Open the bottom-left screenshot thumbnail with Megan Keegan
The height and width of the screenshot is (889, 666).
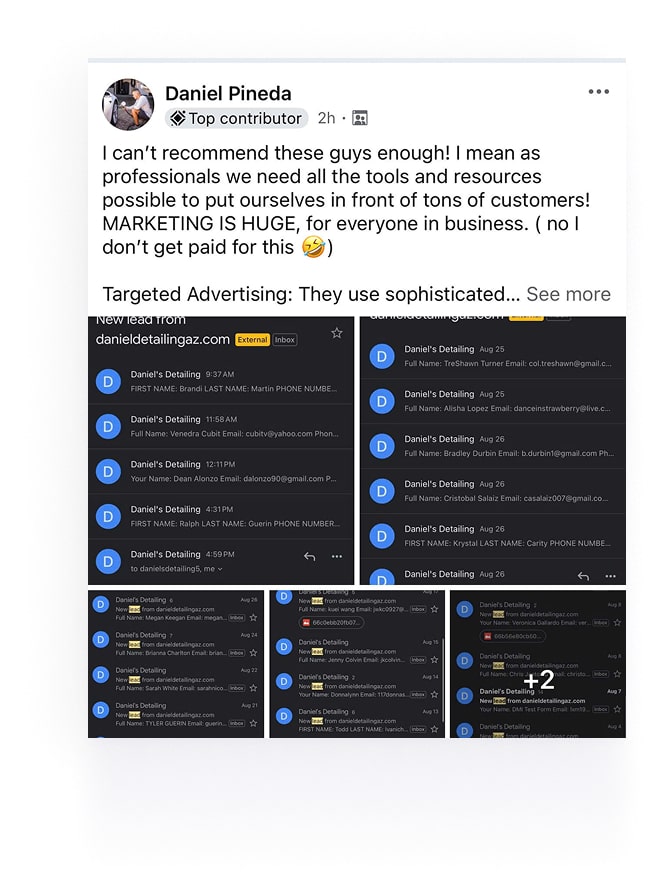pyautogui.click(x=176, y=664)
